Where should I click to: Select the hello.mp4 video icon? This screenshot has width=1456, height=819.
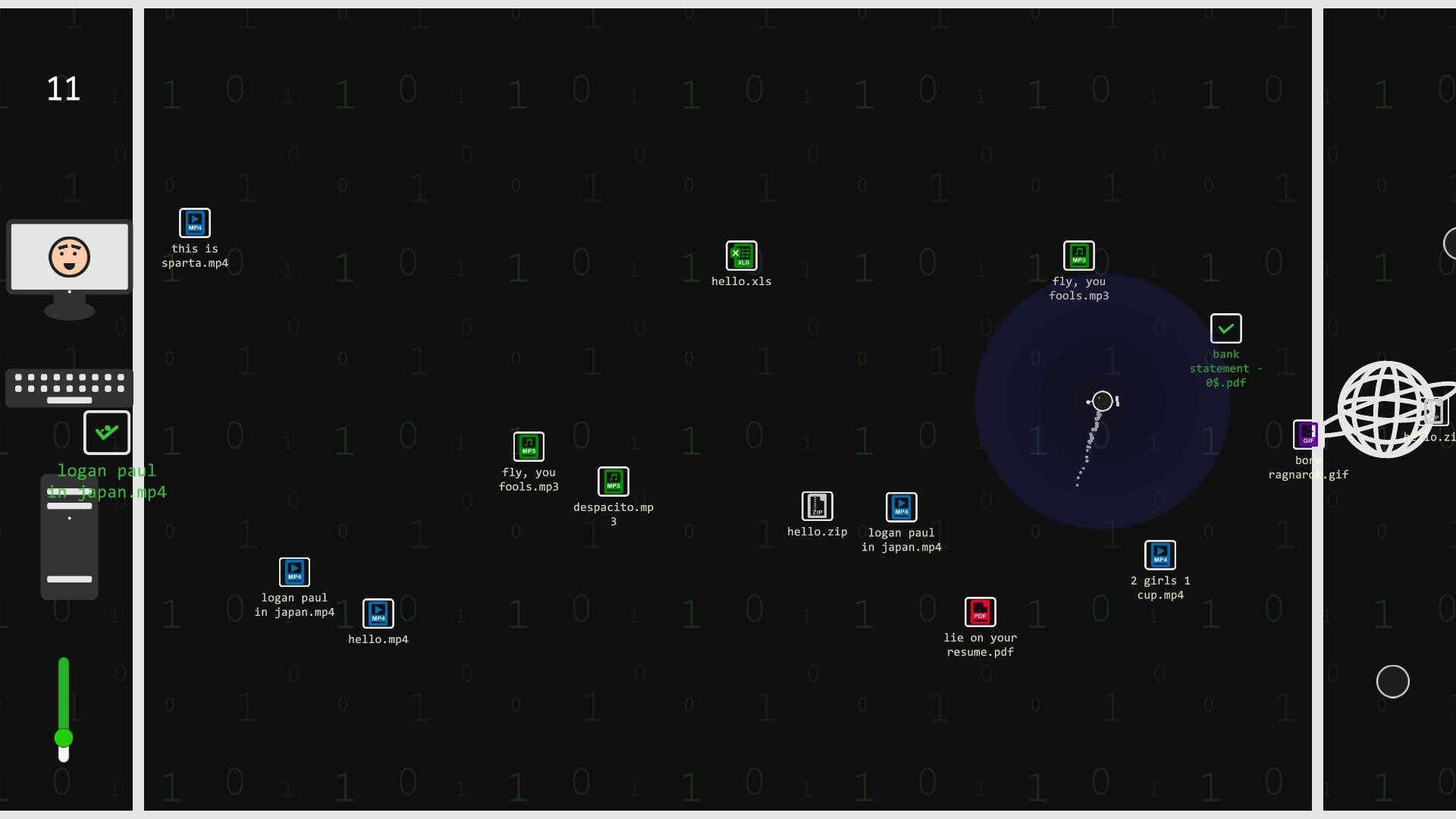(378, 613)
